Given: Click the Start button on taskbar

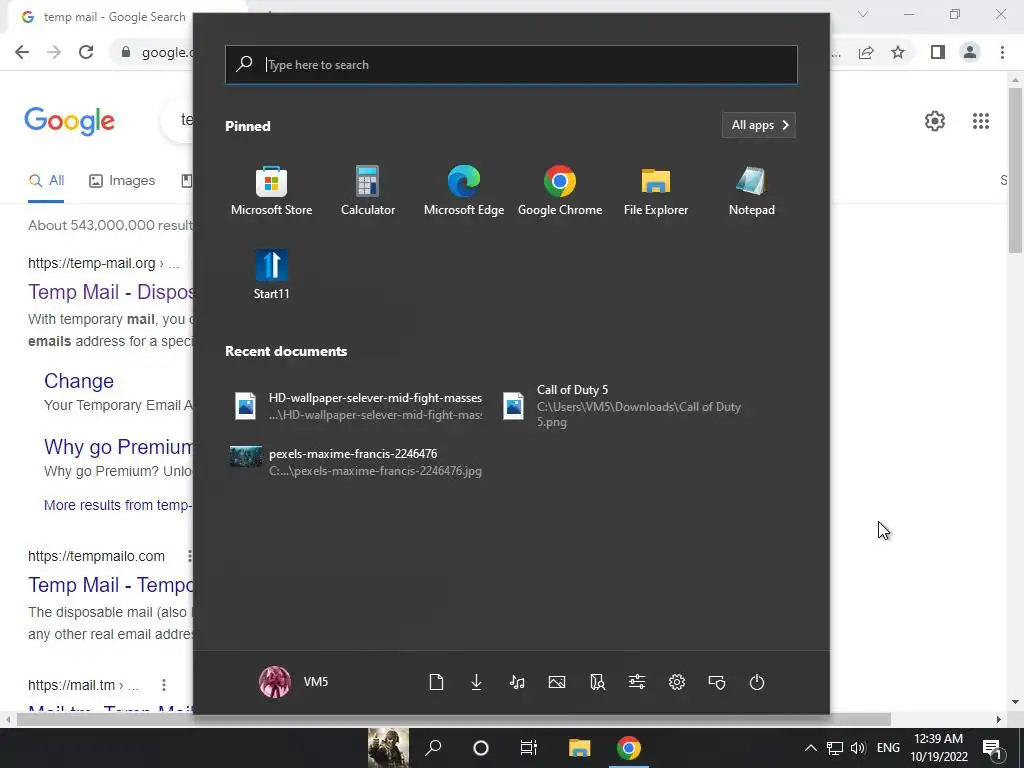Looking at the screenshot, I should pos(388,748).
